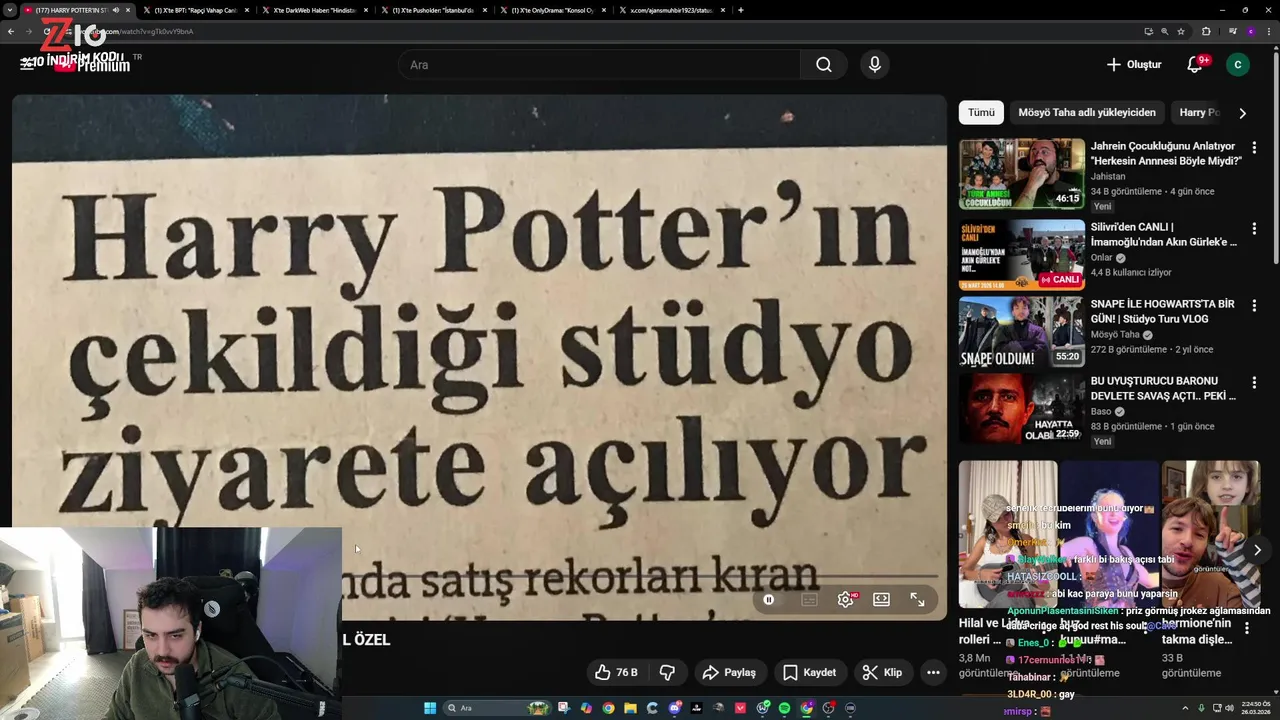1280x720 pixels.
Task: Click the Kaydet save button
Action: click(x=809, y=672)
